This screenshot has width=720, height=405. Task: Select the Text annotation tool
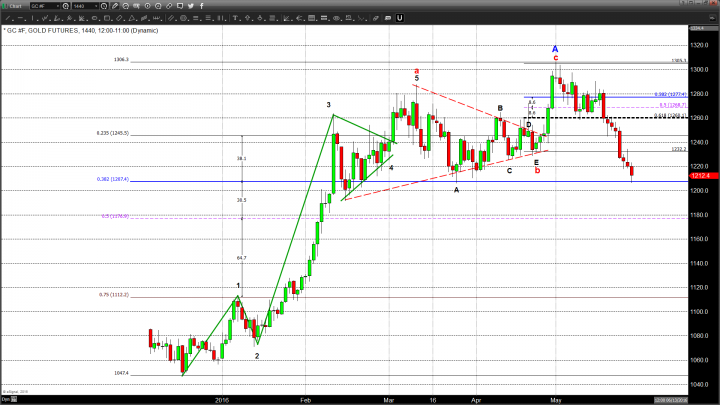point(235,18)
